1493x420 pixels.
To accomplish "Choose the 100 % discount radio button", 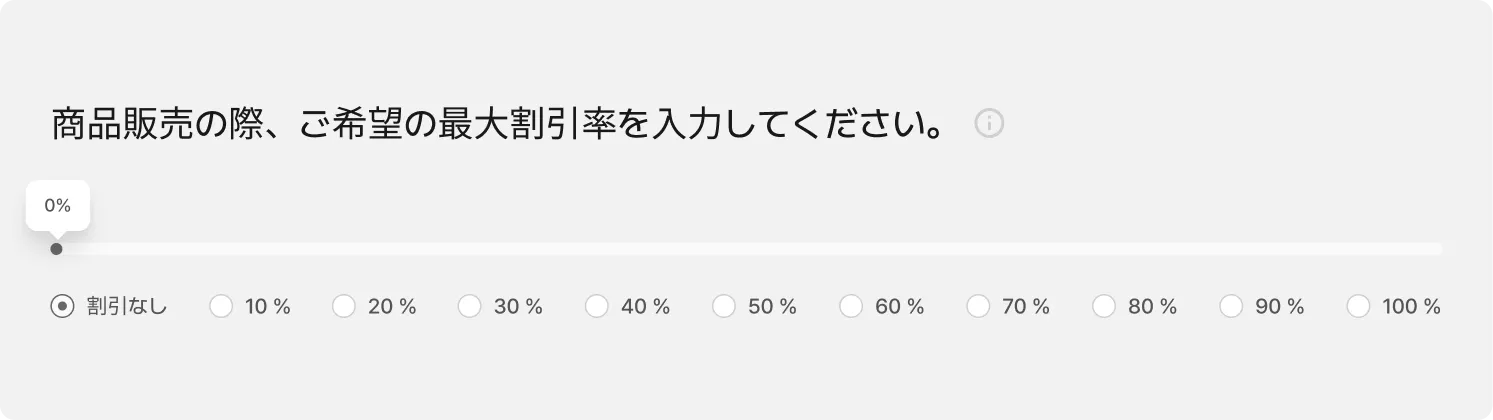I will point(1358,307).
